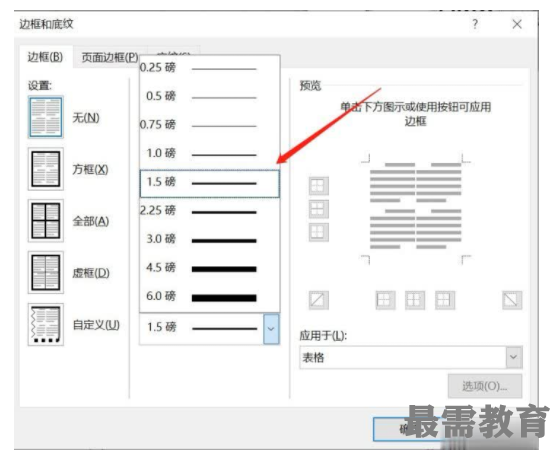Screen dimensions: 556x461
Task: Toggle diagonal up border button
Action: coord(319,300)
